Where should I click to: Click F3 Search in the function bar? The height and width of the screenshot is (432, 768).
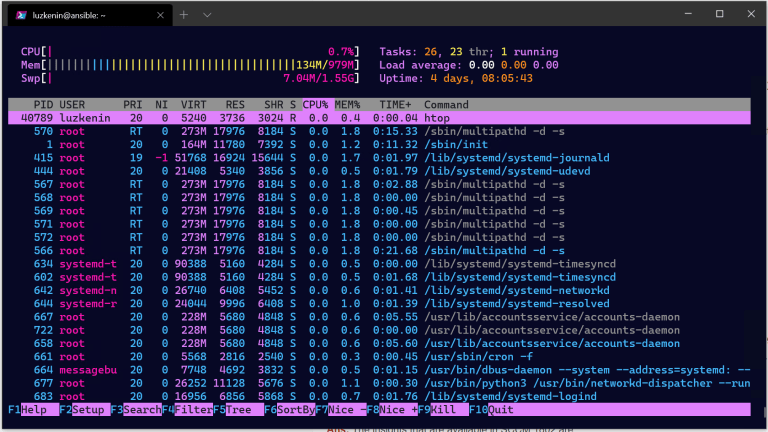point(136,409)
